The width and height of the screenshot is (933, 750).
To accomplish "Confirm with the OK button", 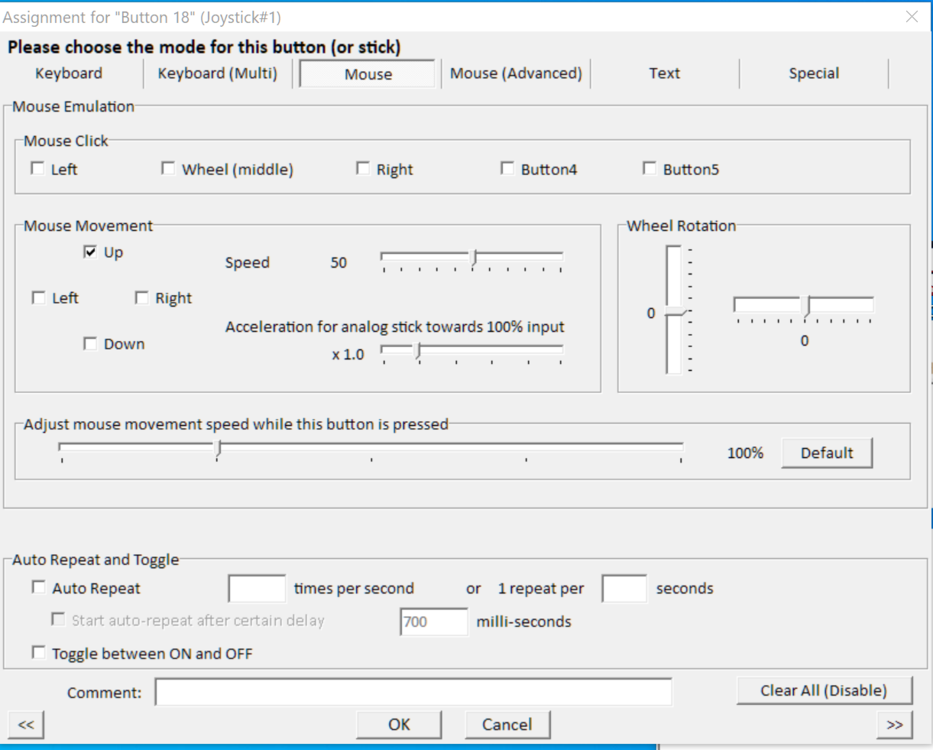I will (399, 724).
